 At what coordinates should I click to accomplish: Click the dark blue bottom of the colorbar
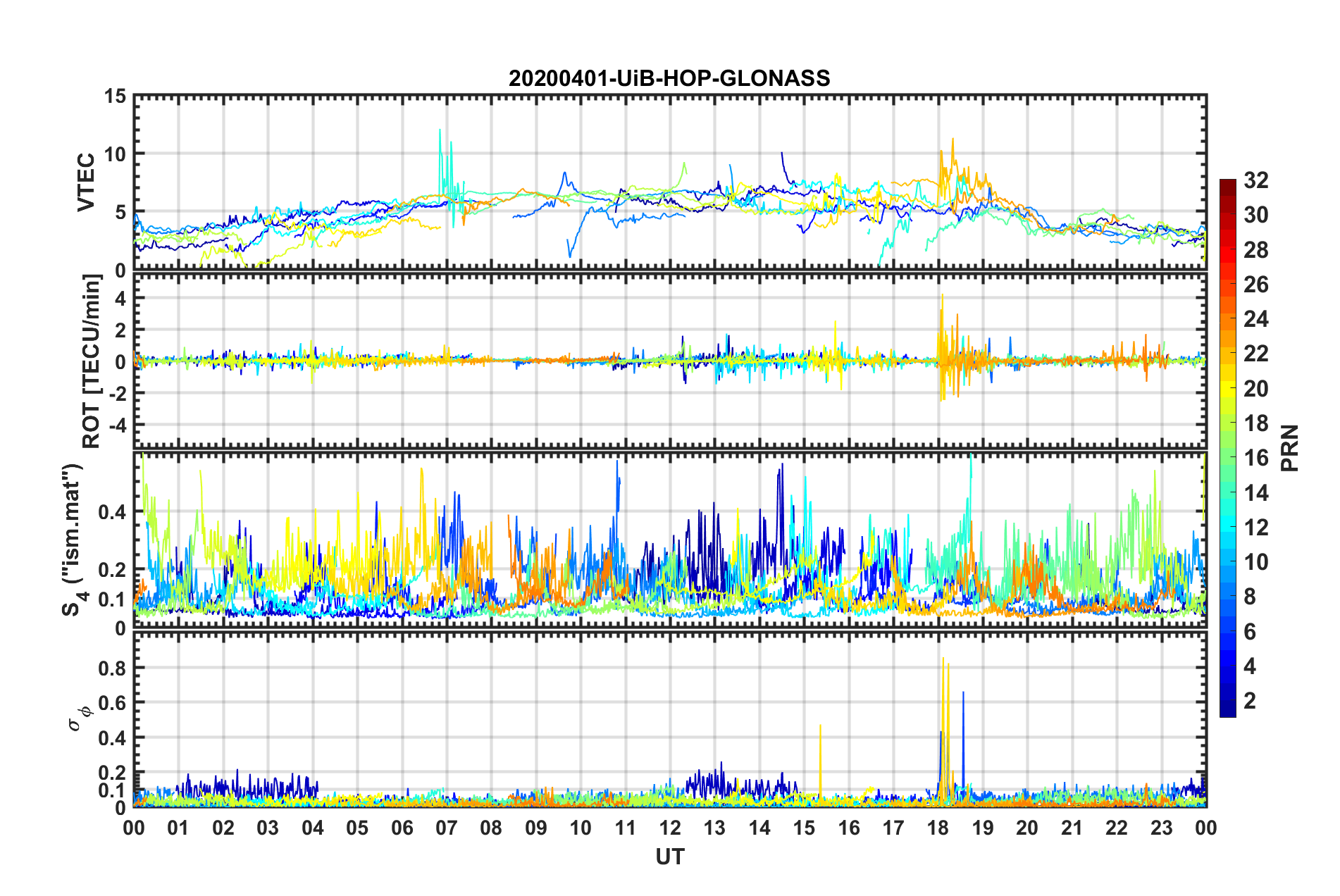(1227, 709)
